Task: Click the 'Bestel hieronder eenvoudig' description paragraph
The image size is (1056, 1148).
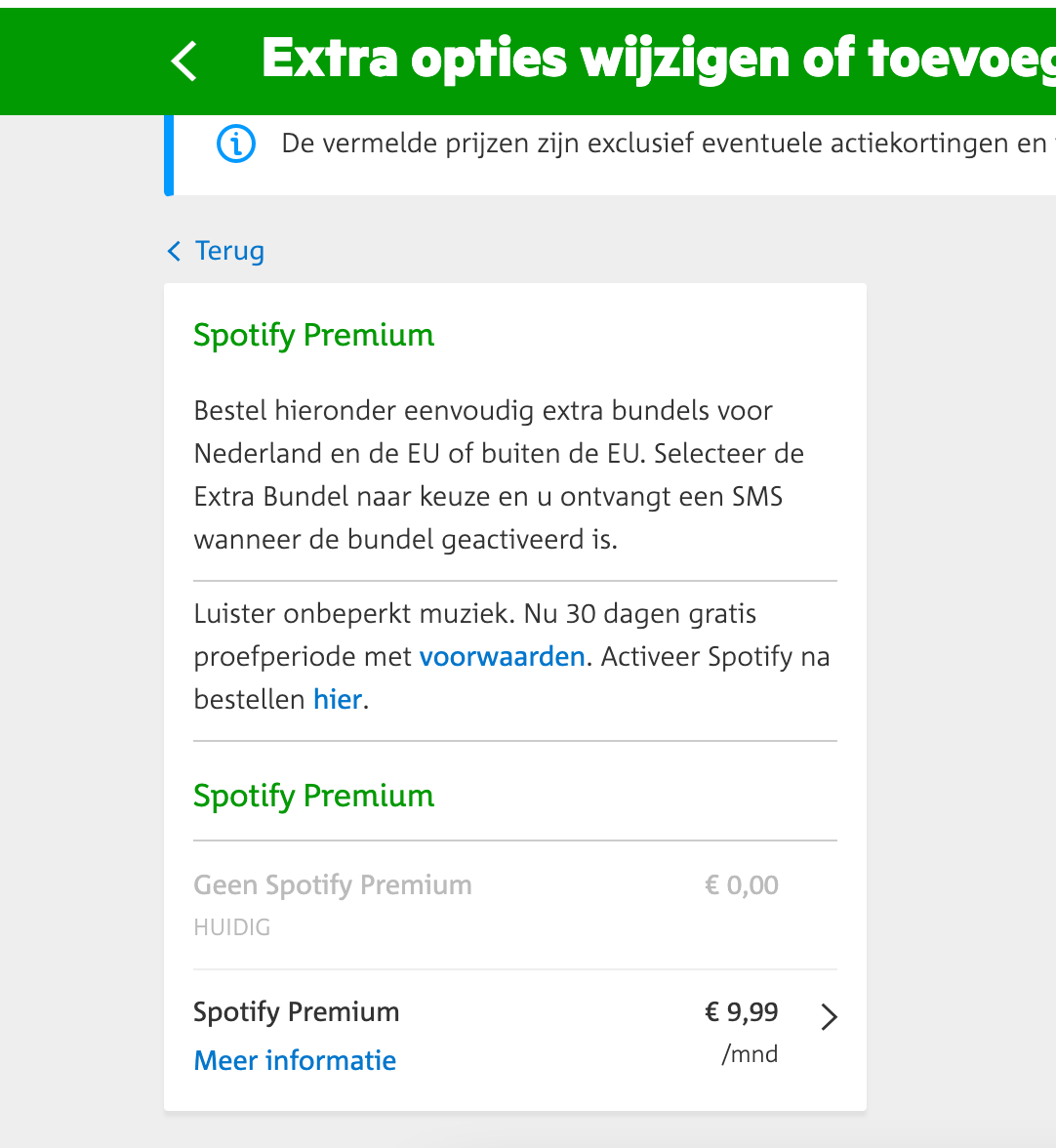Action: click(x=499, y=474)
